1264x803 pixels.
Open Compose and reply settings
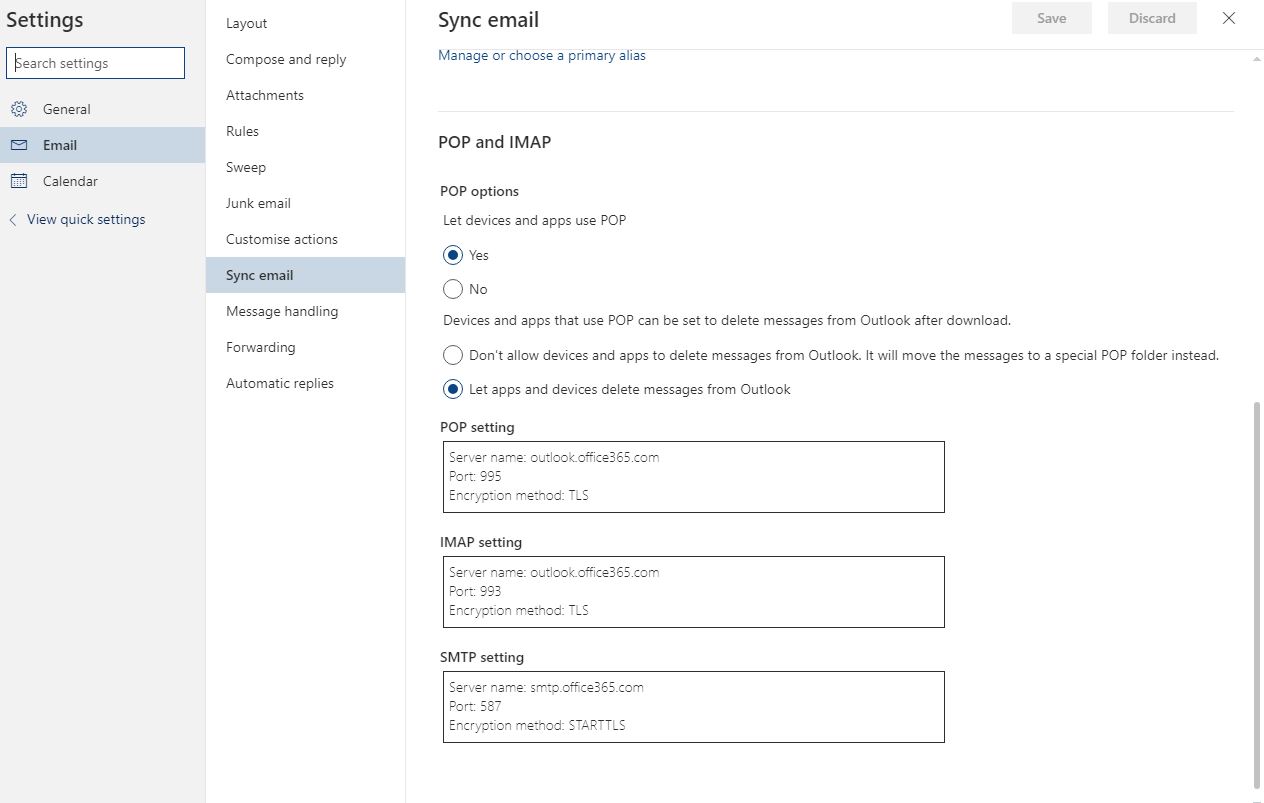(286, 59)
